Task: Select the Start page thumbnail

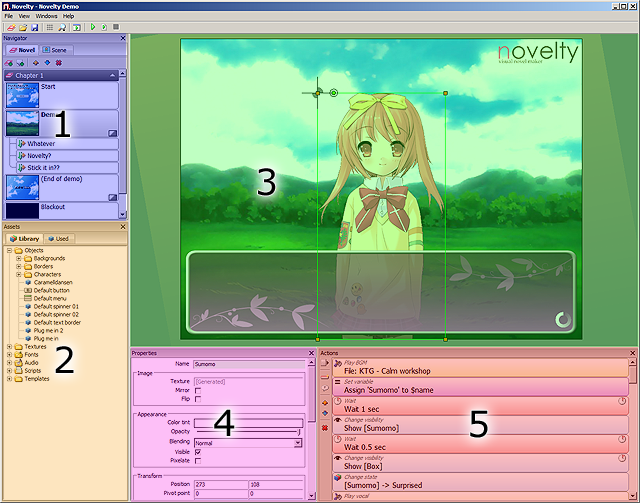Action: click(x=22, y=95)
